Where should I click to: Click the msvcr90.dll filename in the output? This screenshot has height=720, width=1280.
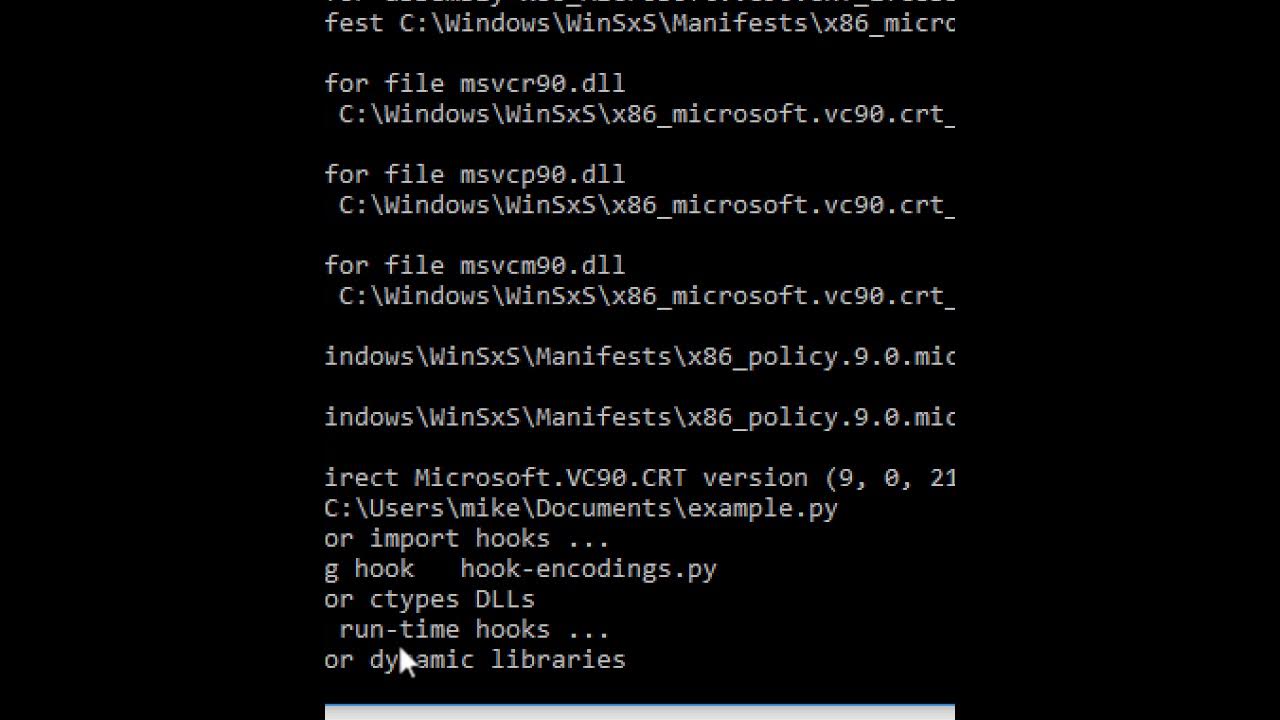click(x=542, y=84)
